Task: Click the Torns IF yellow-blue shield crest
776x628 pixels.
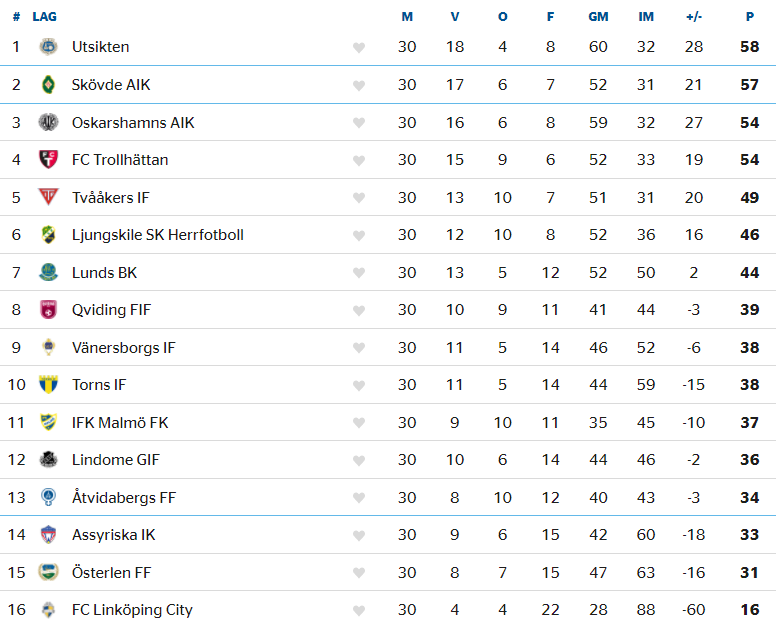Action: 48,385
